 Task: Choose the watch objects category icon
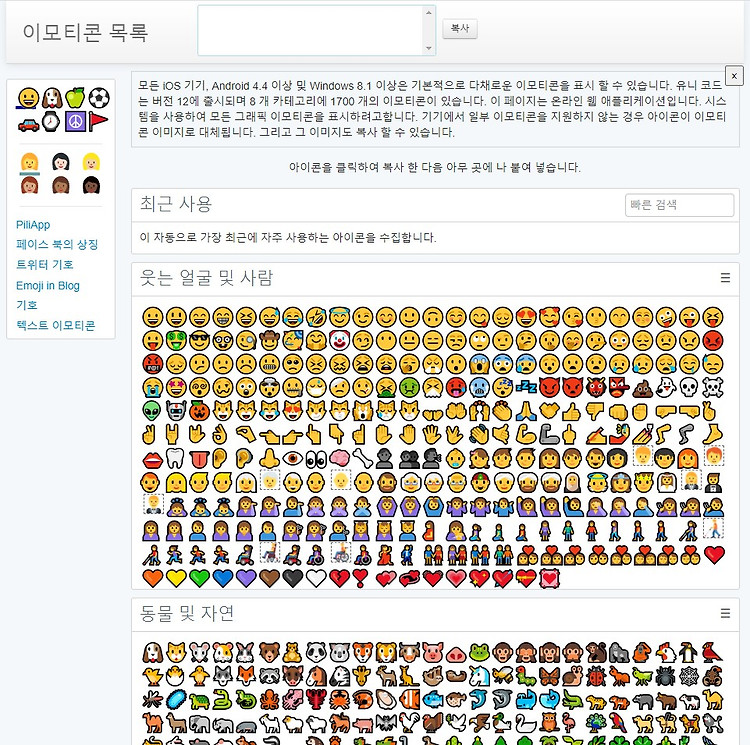click(x=51, y=121)
